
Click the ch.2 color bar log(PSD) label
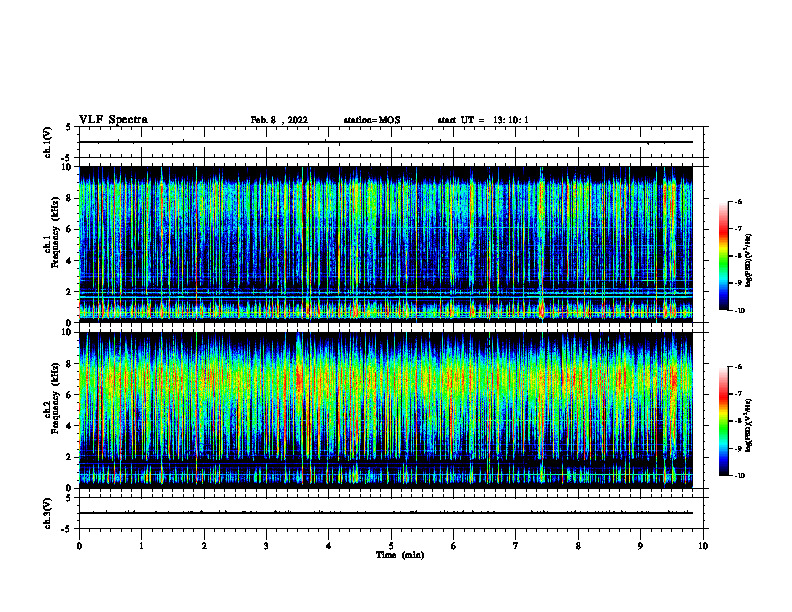click(x=748, y=426)
